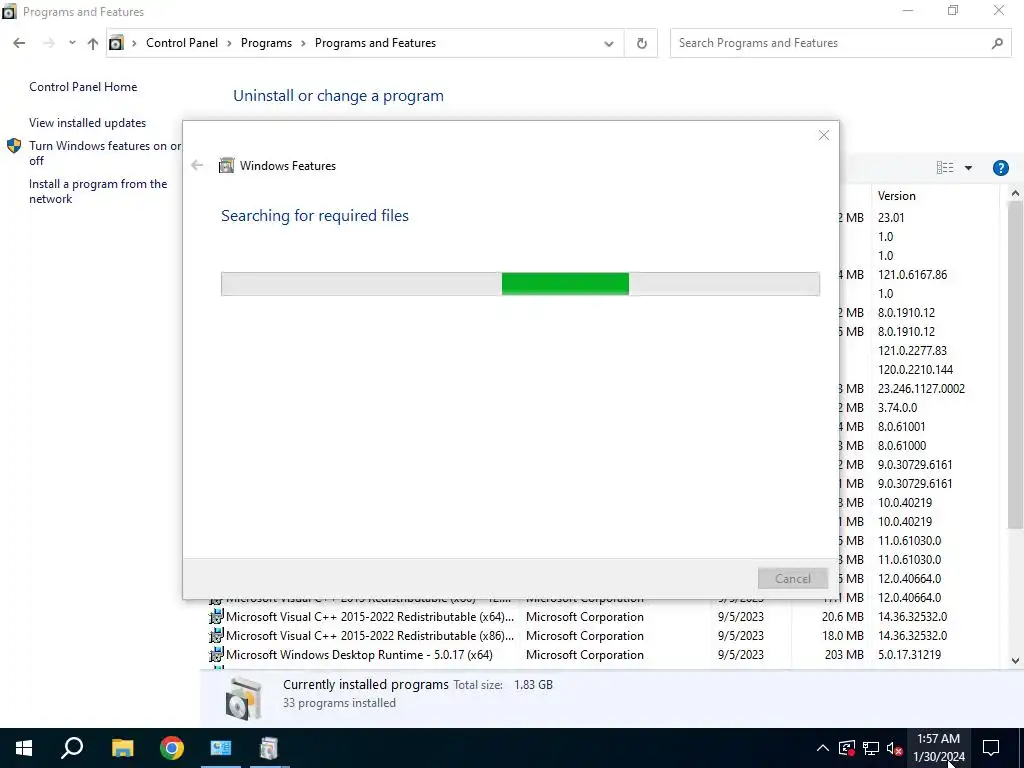Open Install a program from the network
This screenshot has height=768, width=1024.
point(98,191)
